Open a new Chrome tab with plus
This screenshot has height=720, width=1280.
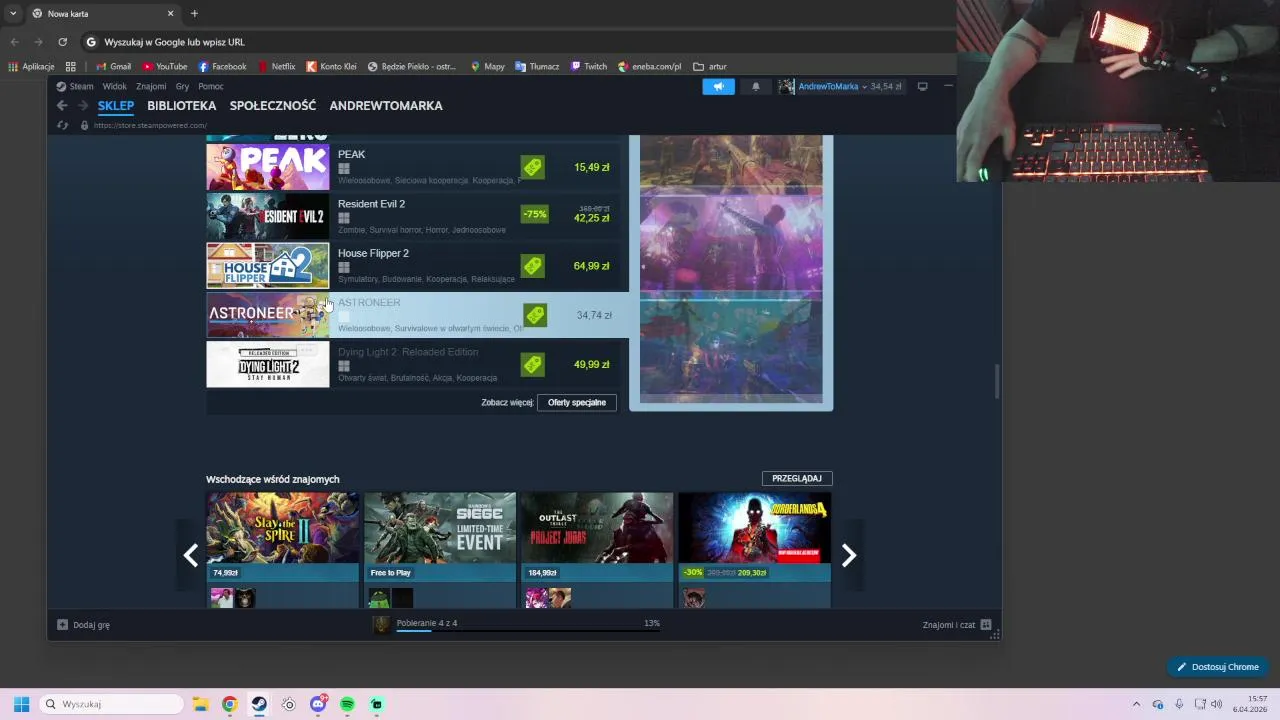point(194,13)
